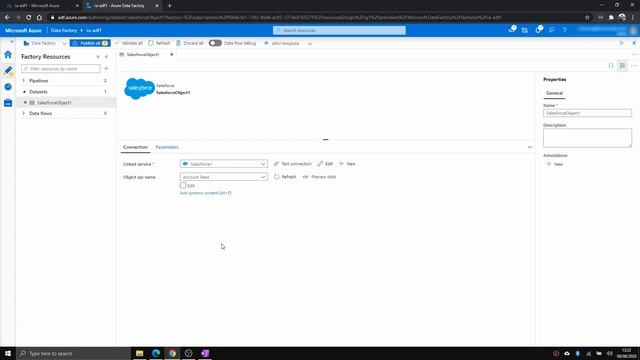Click Validate all in toolbar
640x360 pixels.
tap(129, 43)
